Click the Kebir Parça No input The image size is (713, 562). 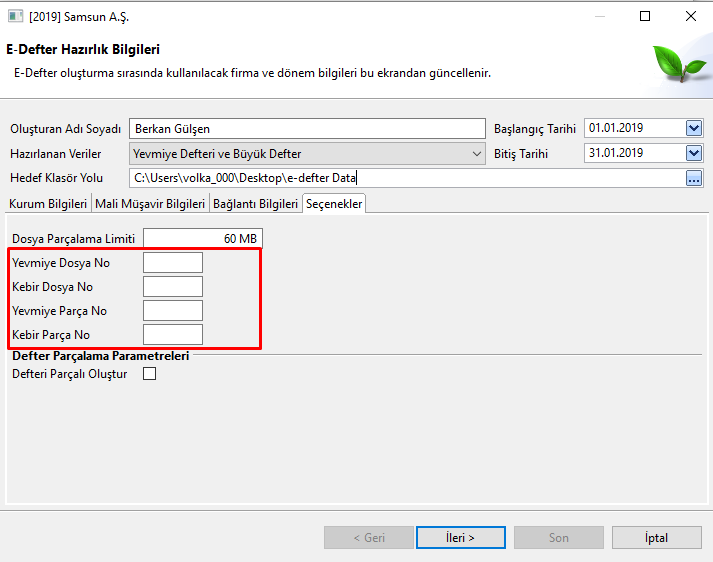point(173,335)
